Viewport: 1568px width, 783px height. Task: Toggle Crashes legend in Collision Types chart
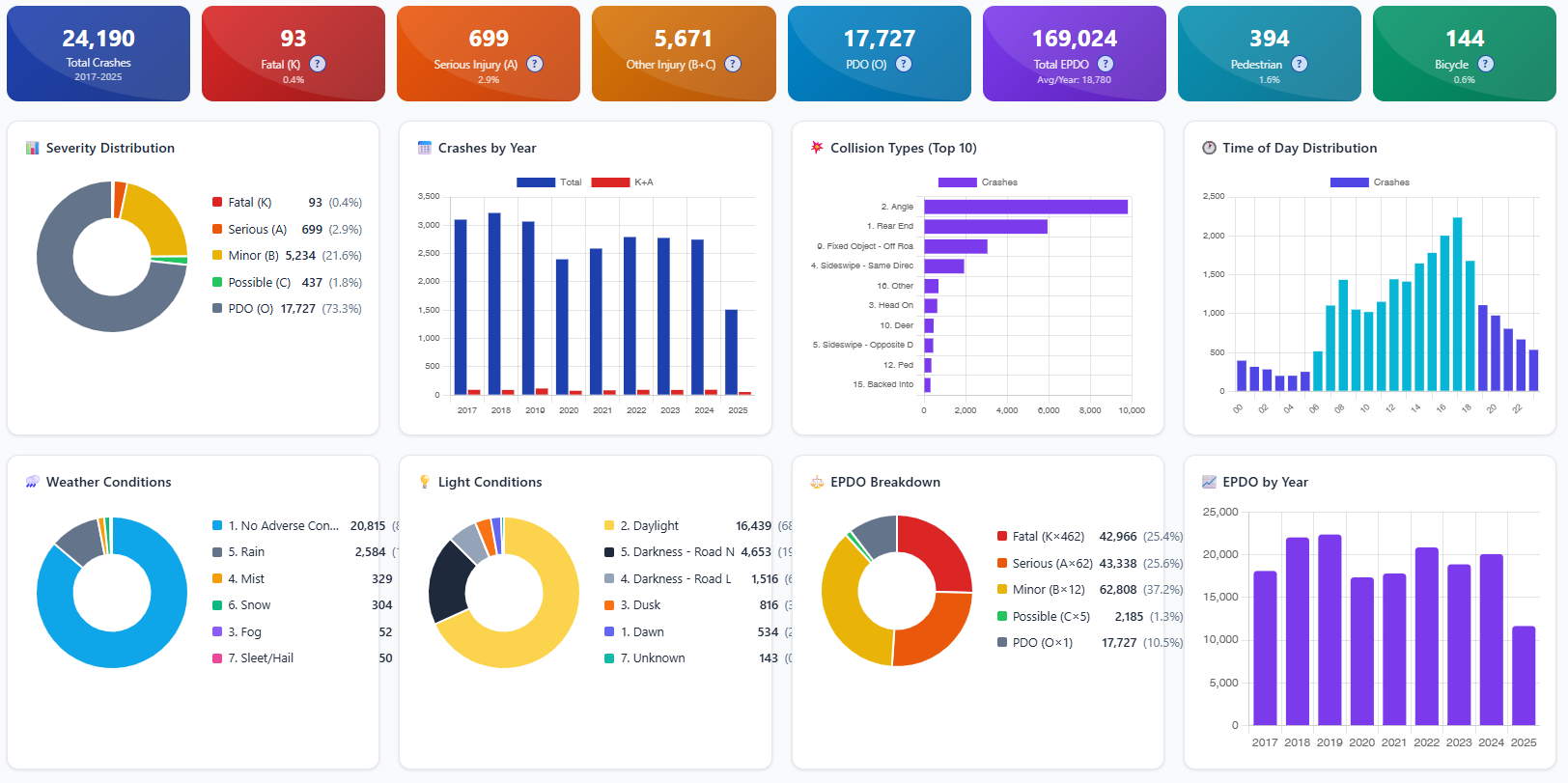[977, 182]
